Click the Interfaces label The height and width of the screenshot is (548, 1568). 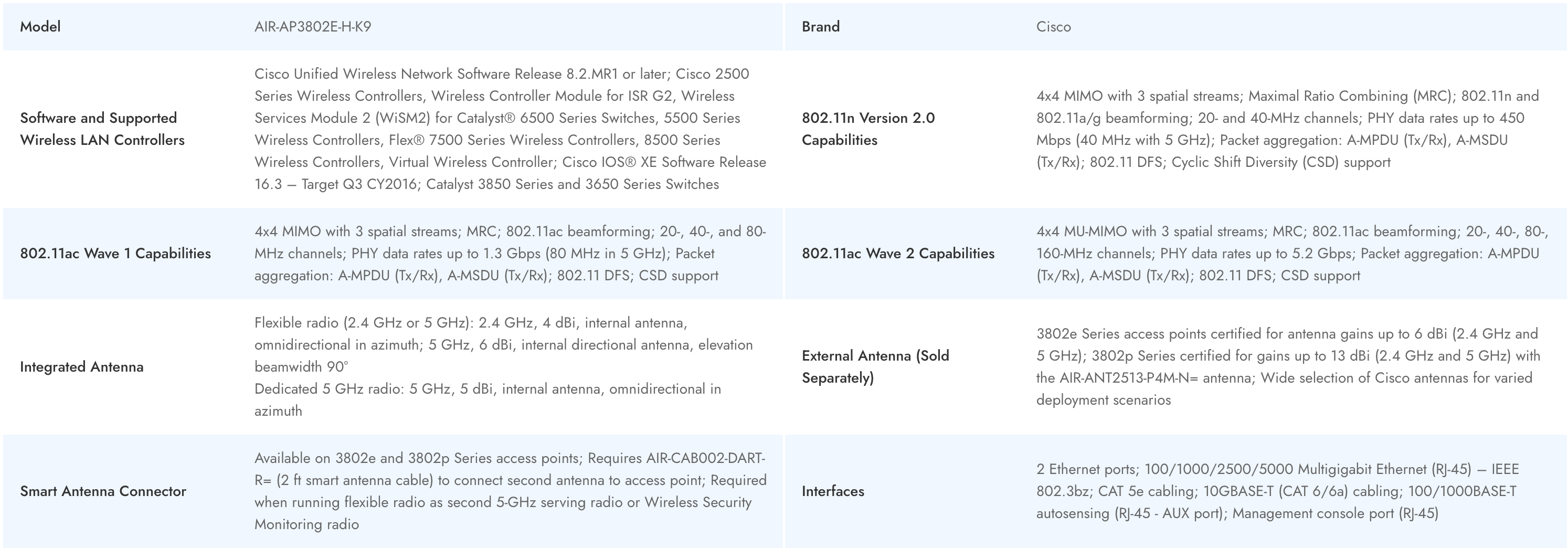click(x=832, y=491)
